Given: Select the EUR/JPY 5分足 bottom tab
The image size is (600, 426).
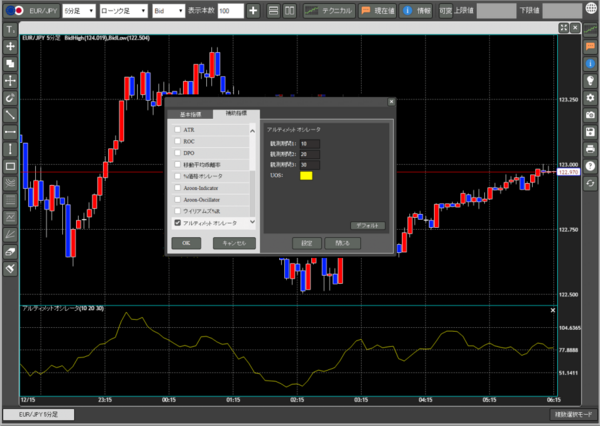Looking at the screenshot, I should pos(39,414).
